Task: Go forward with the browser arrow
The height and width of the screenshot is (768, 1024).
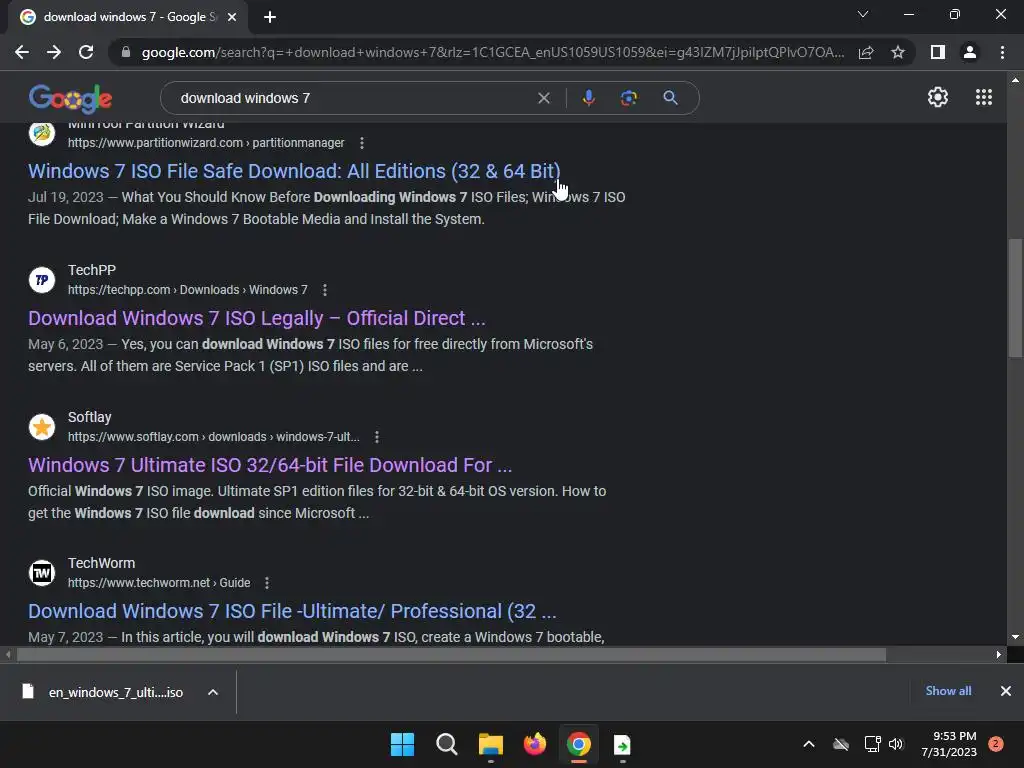Action: (x=54, y=52)
